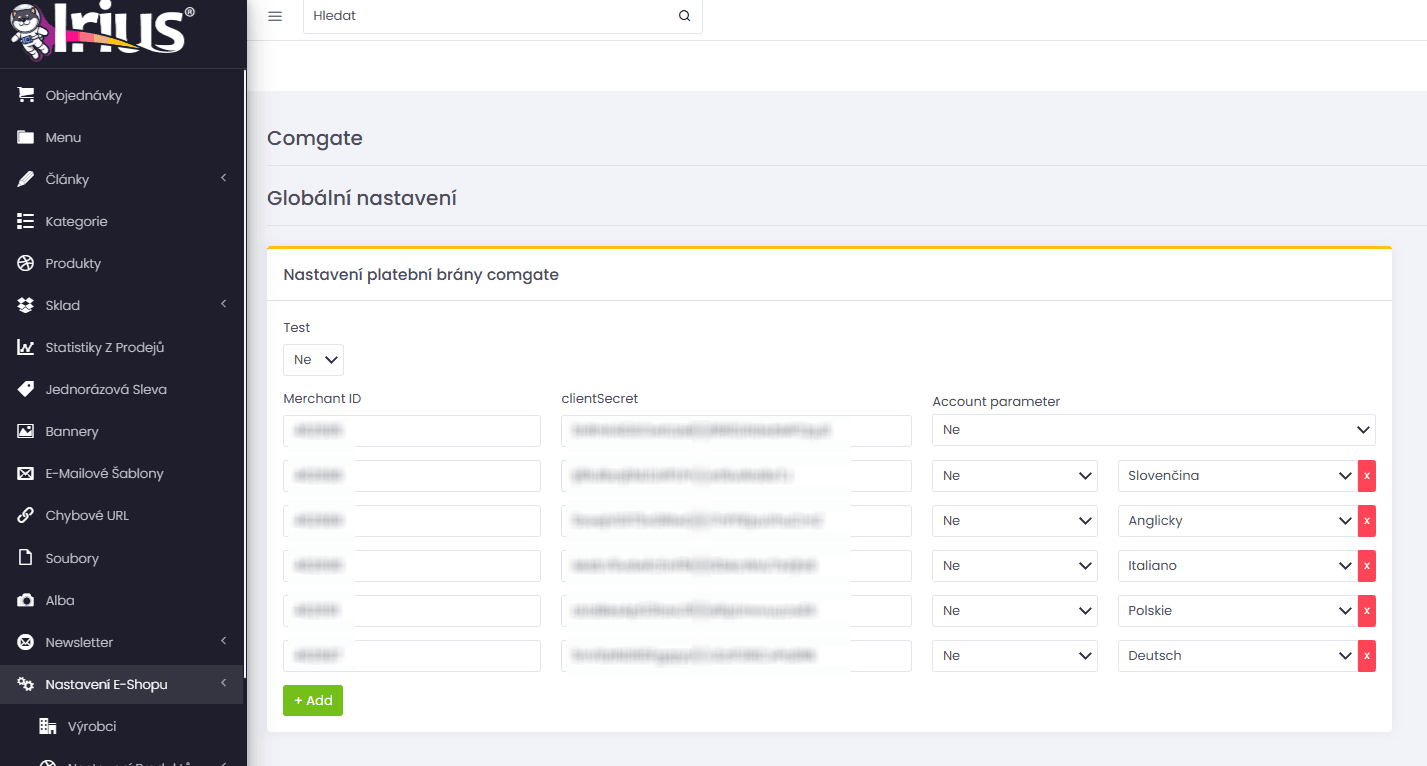Image resolution: width=1427 pixels, height=766 pixels.
Task: Open account dropdown in Slovenčina row
Action: coord(1015,476)
